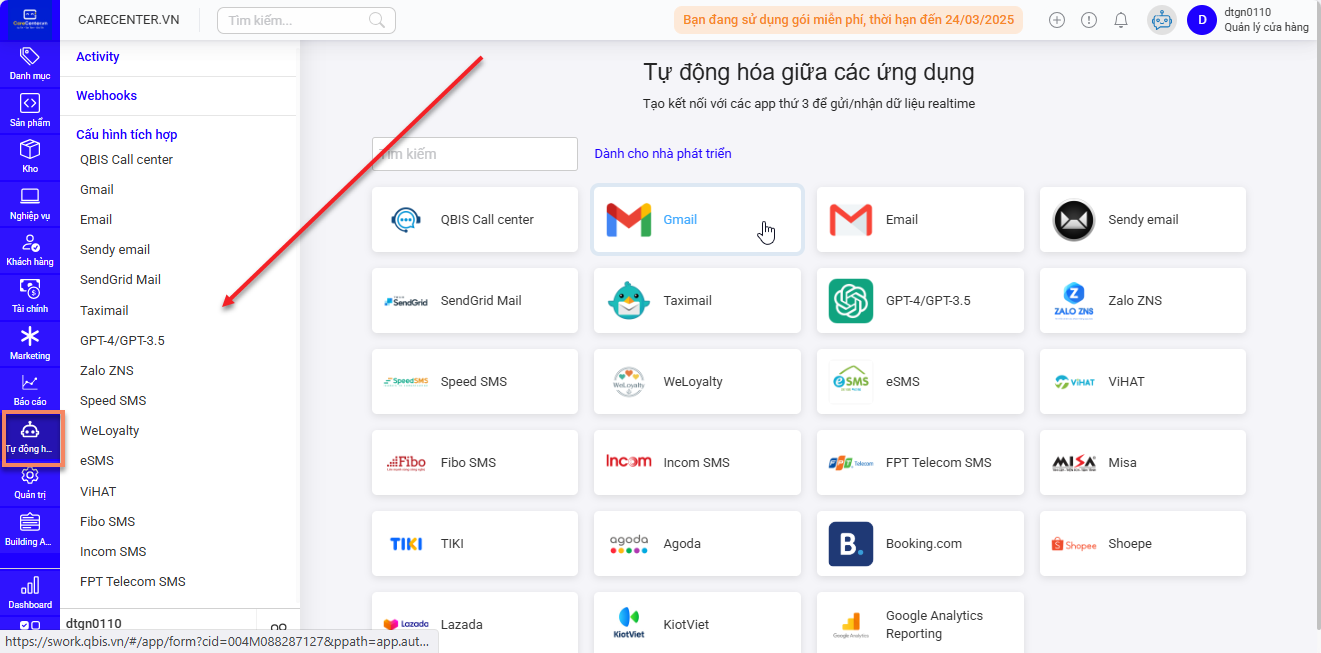Open the SendGrid Mail integration card
This screenshot has width=1321, height=653.
click(x=475, y=301)
